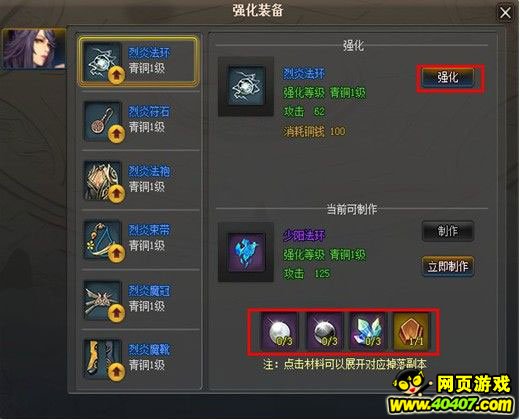The width and height of the screenshot is (520, 420).
Task: Click the 少阳法环 craftable item thumbnail
Action: click(x=246, y=252)
